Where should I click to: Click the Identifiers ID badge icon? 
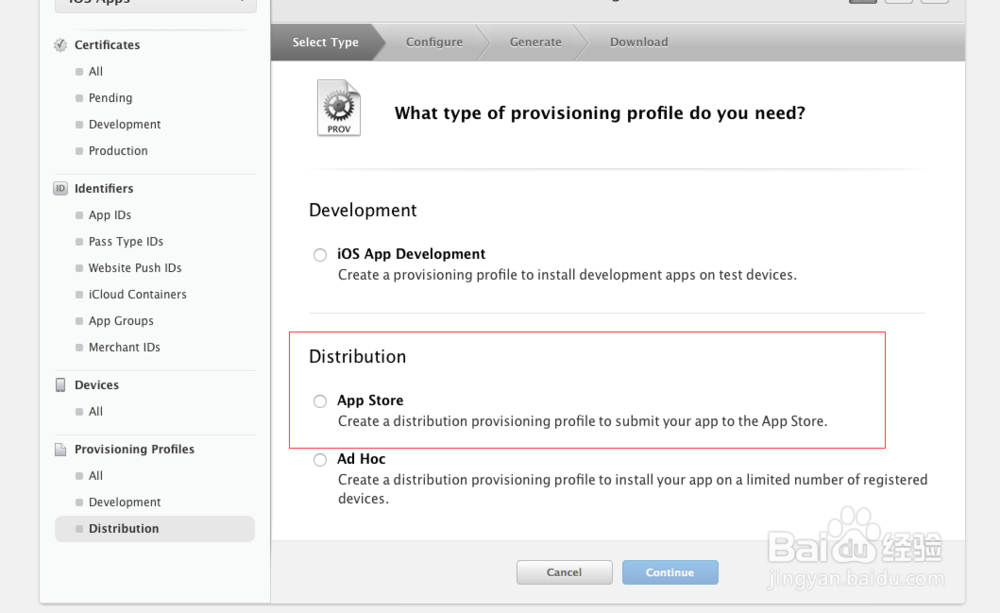coord(61,188)
